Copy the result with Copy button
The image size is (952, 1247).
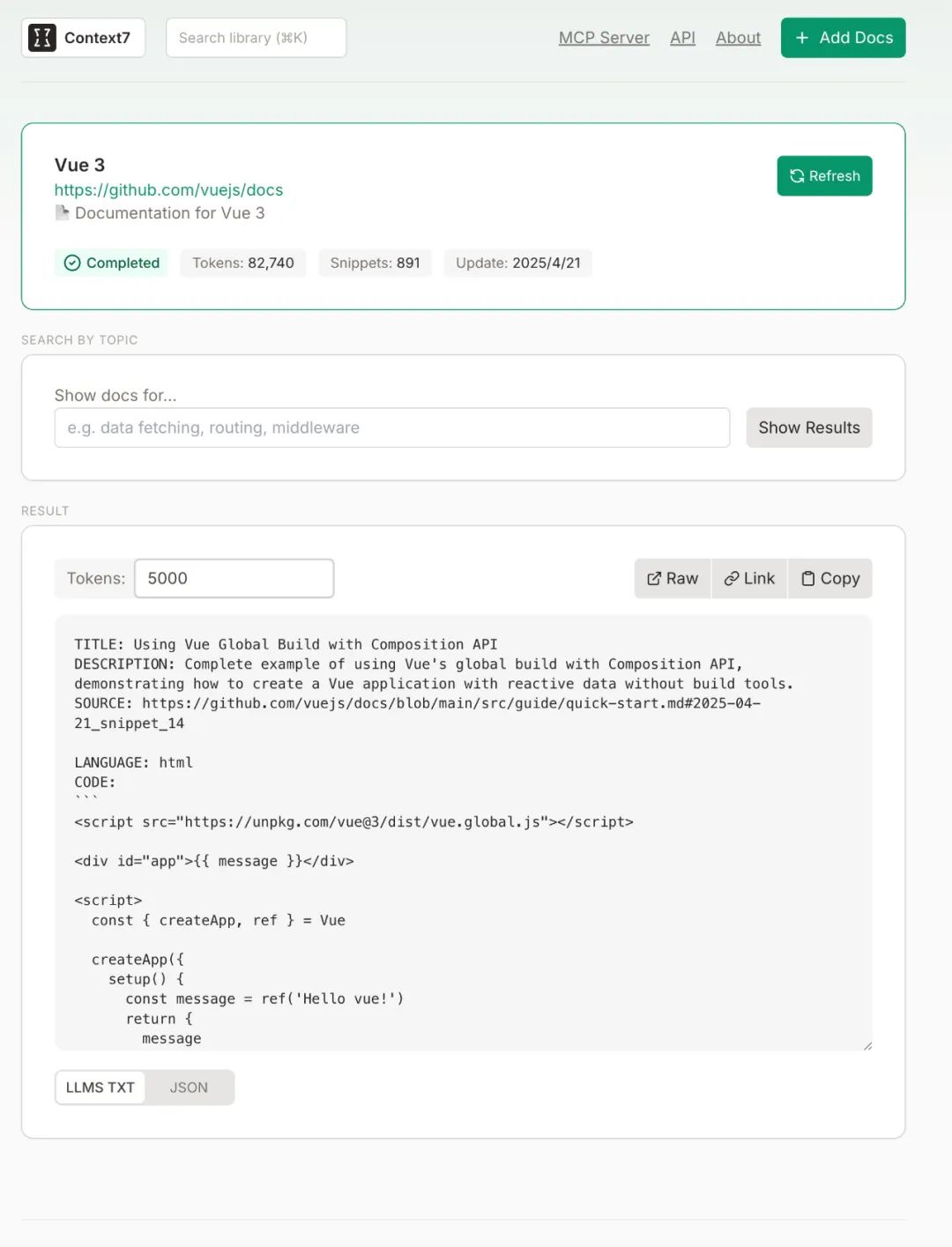(830, 578)
